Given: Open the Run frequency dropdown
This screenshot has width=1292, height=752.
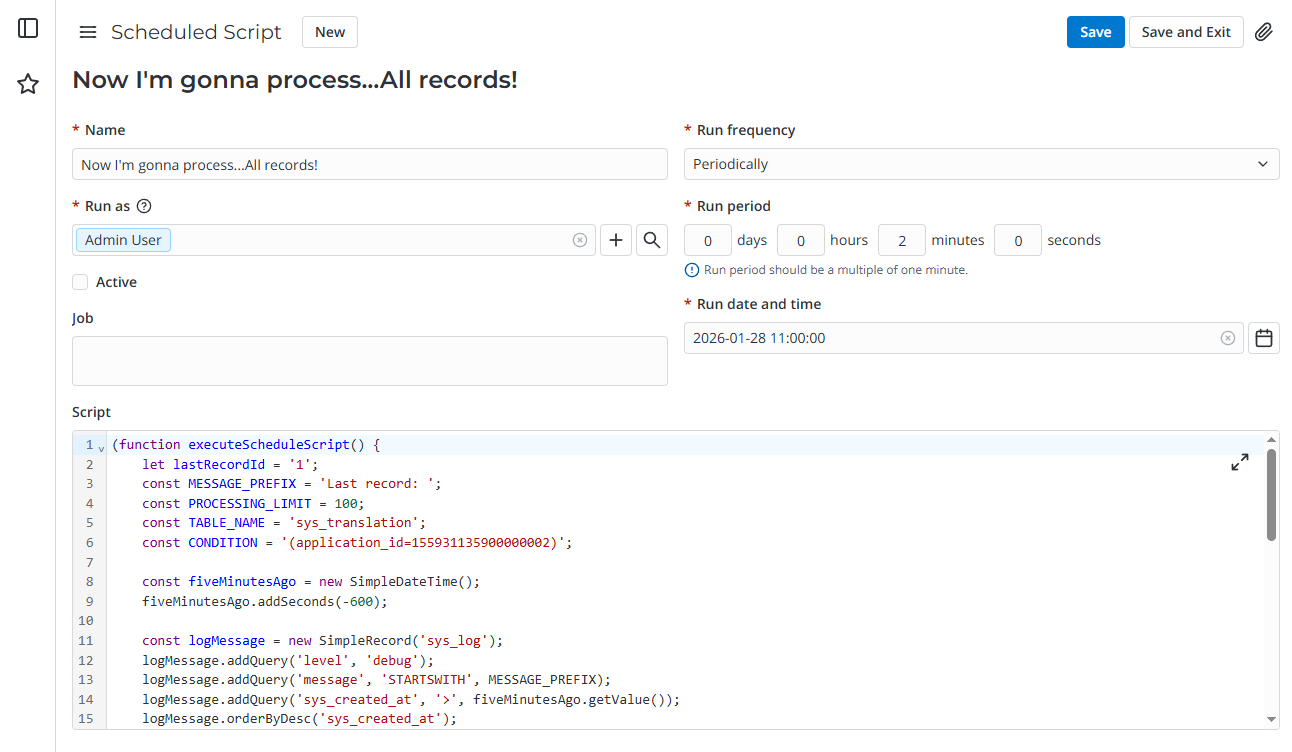Looking at the screenshot, I should tap(981, 164).
